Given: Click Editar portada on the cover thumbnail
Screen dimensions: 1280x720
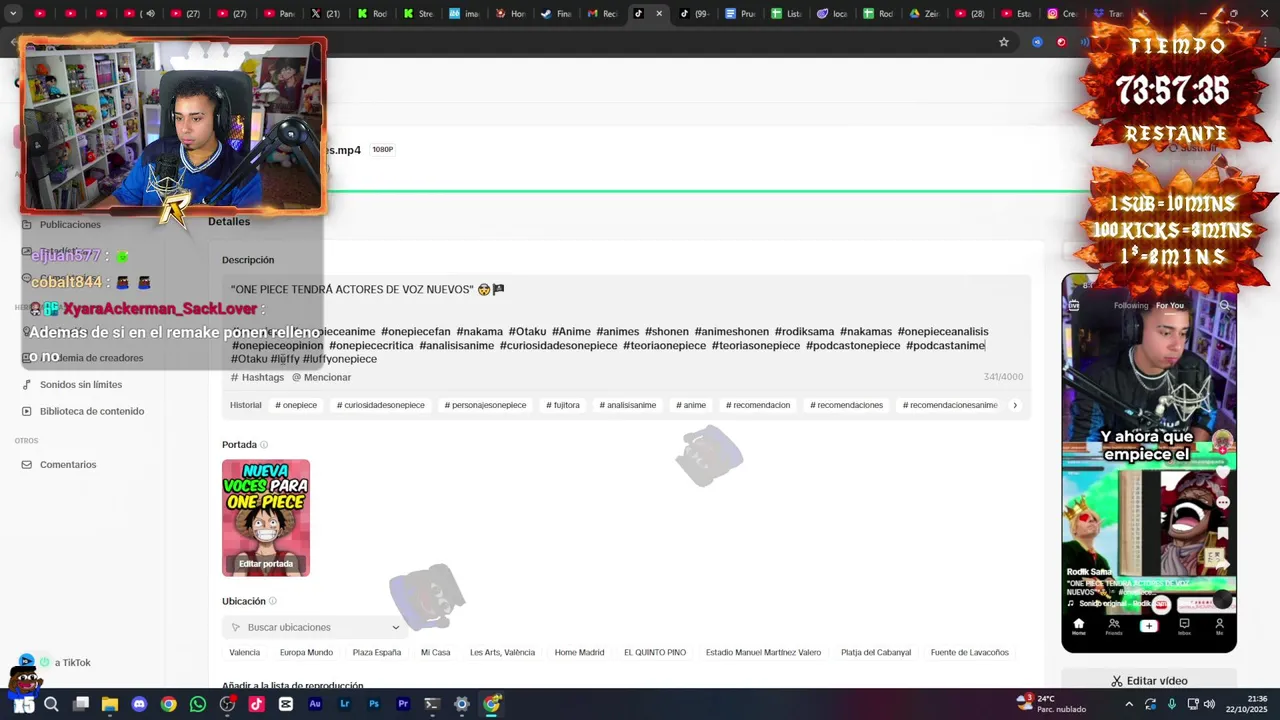Looking at the screenshot, I should (266, 564).
